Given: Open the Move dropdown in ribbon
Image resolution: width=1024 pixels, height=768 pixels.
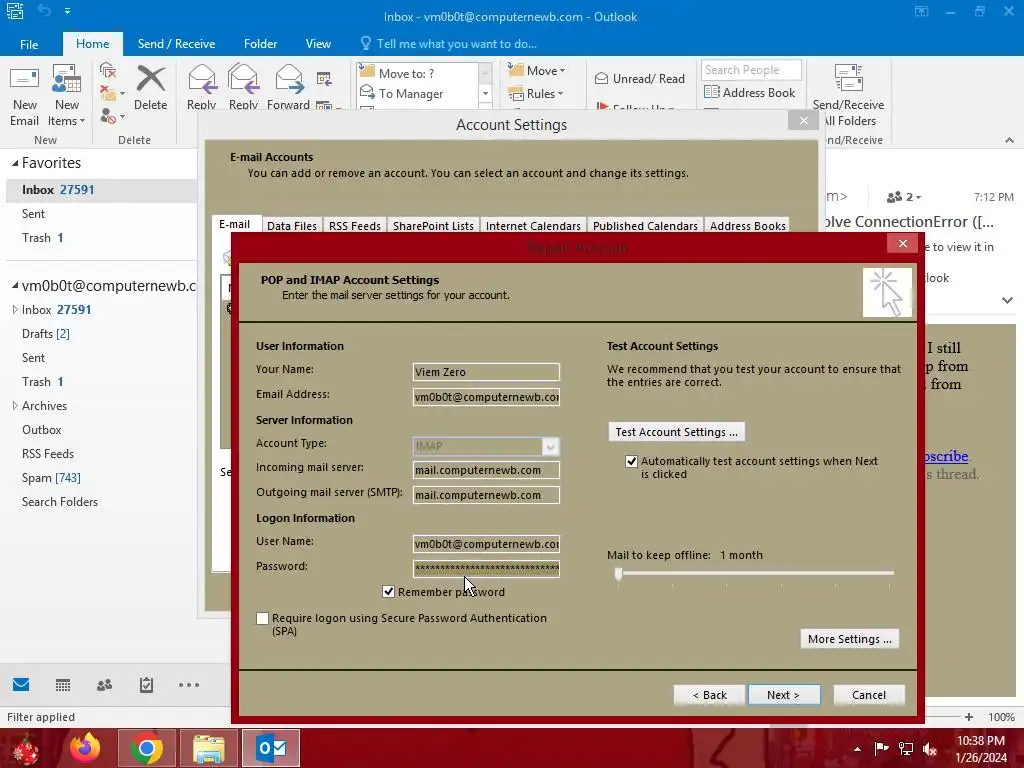Looking at the screenshot, I should click(x=537, y=71).
